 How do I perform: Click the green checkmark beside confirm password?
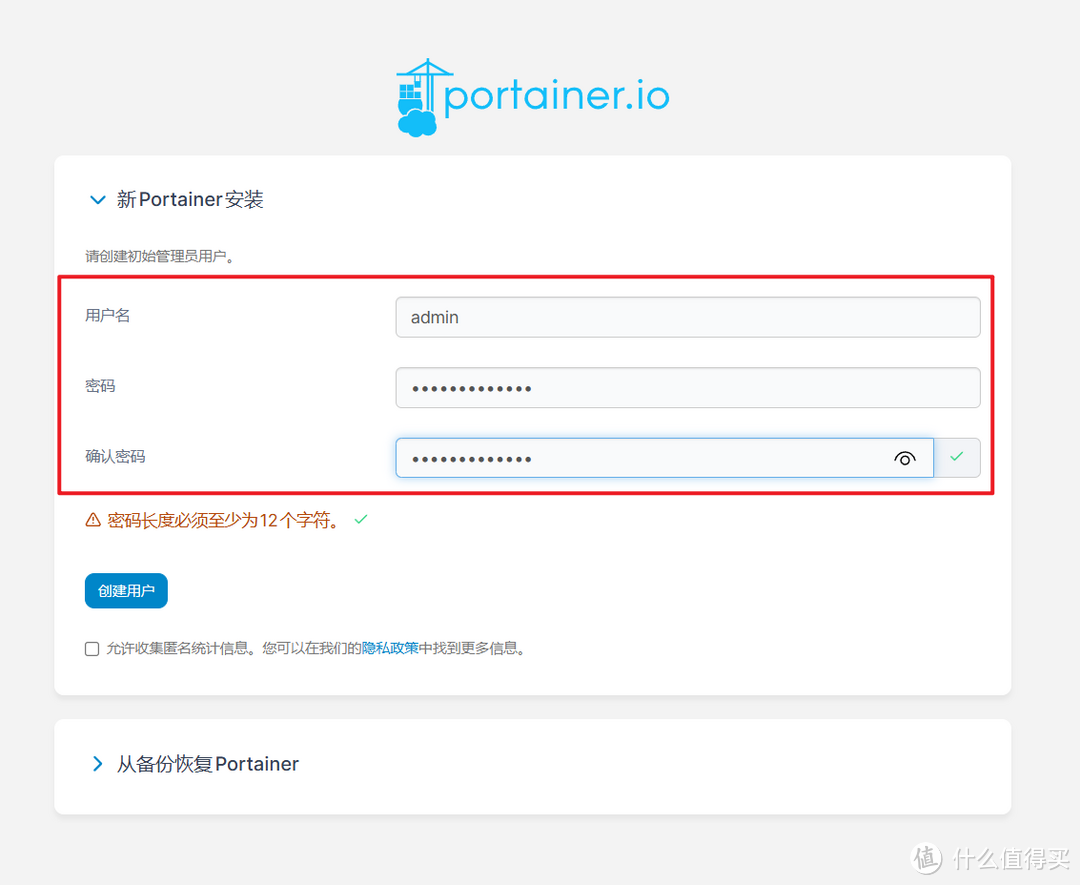point(957,458)
